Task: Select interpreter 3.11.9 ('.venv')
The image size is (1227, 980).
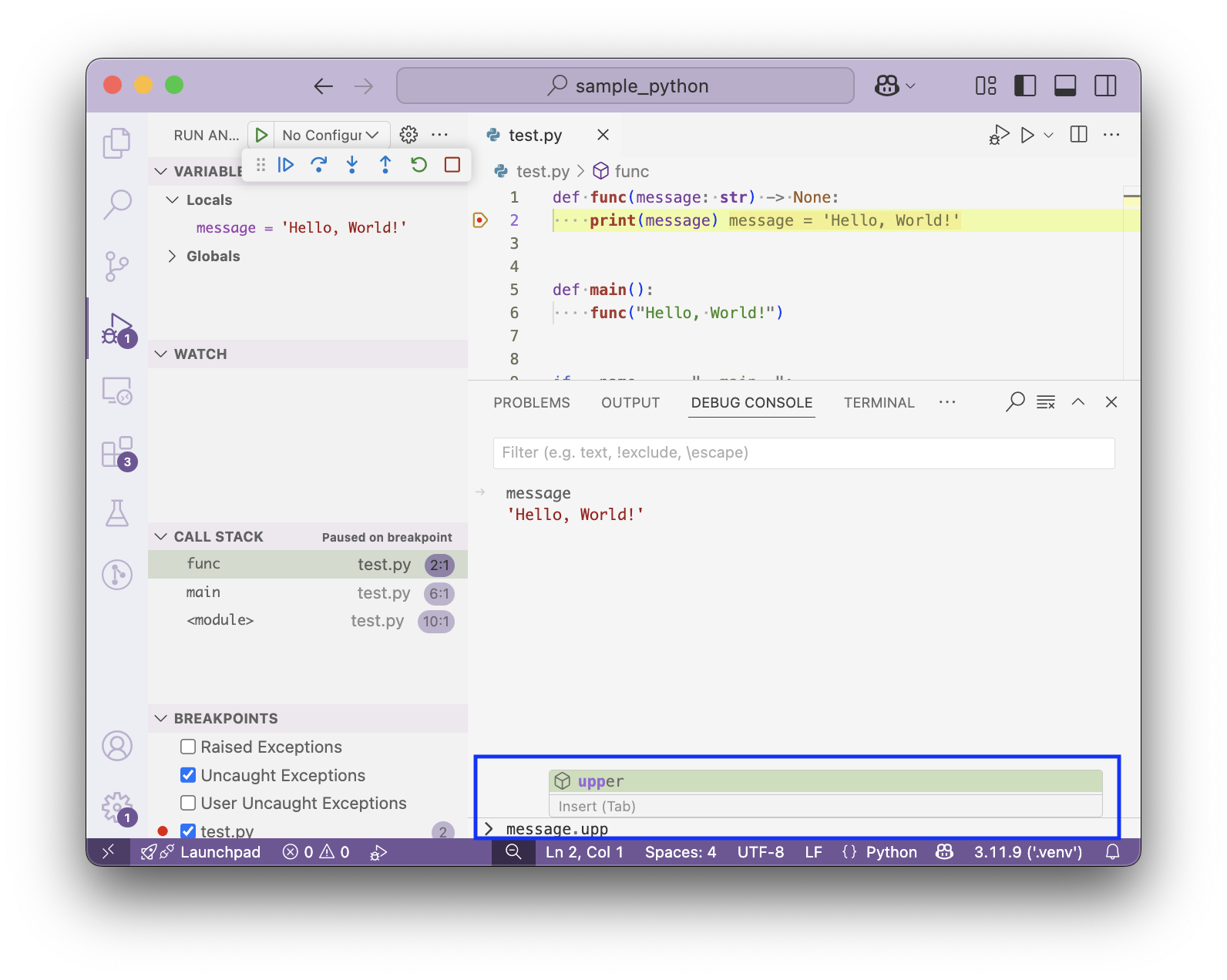Action: point(1028,852)
